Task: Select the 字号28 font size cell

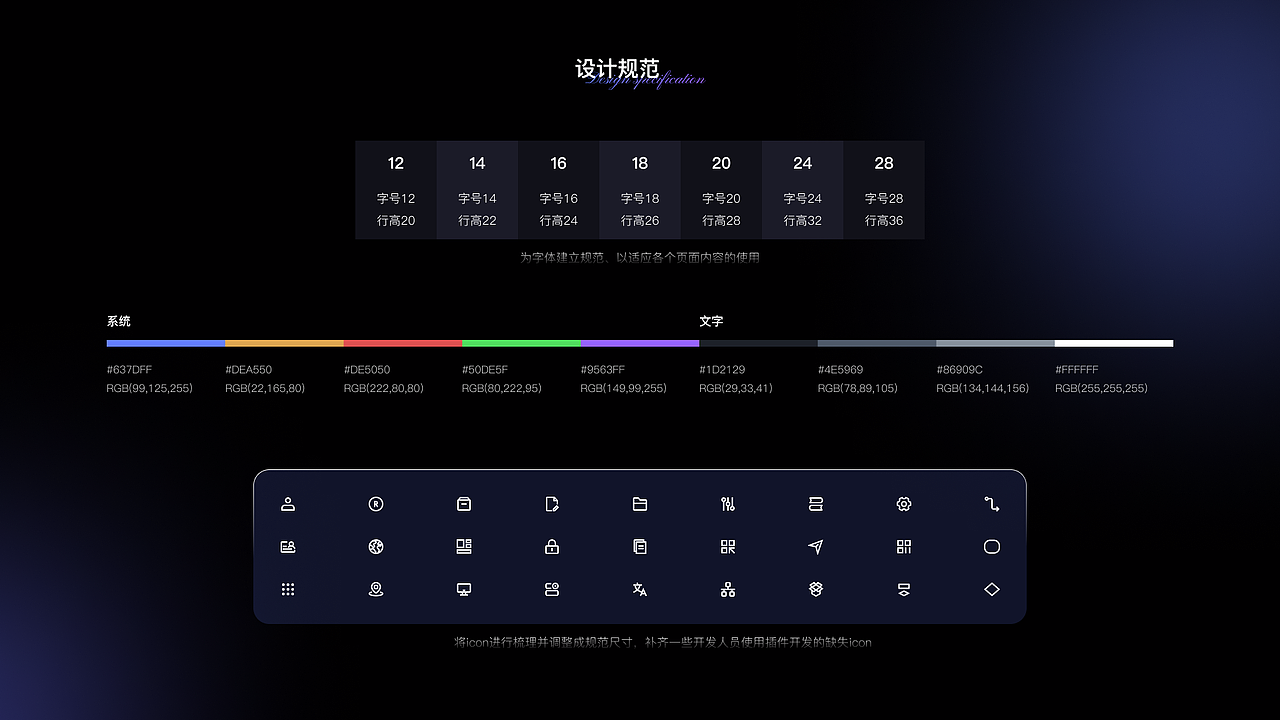Action: click(x=883, y=190)
